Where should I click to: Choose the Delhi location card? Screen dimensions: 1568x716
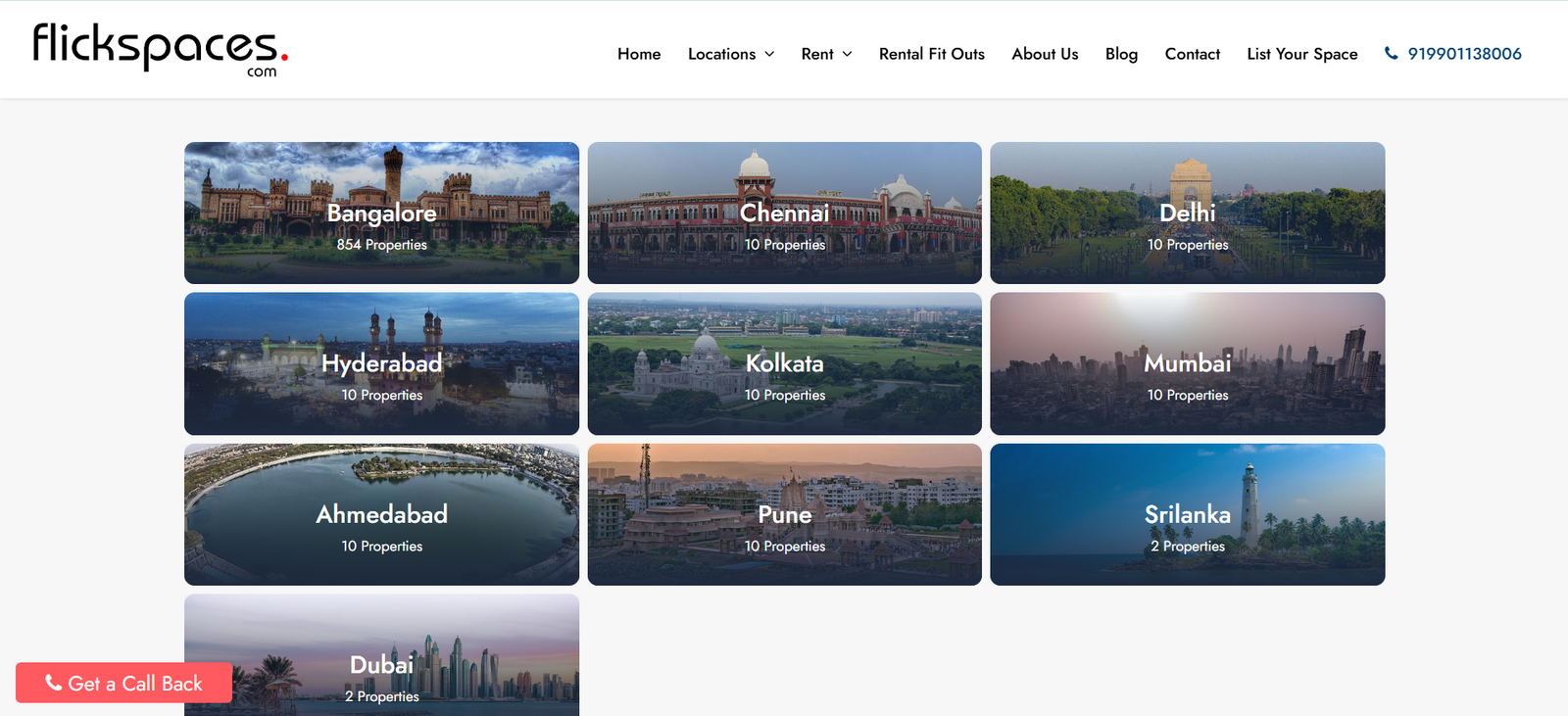[1187, 214]
